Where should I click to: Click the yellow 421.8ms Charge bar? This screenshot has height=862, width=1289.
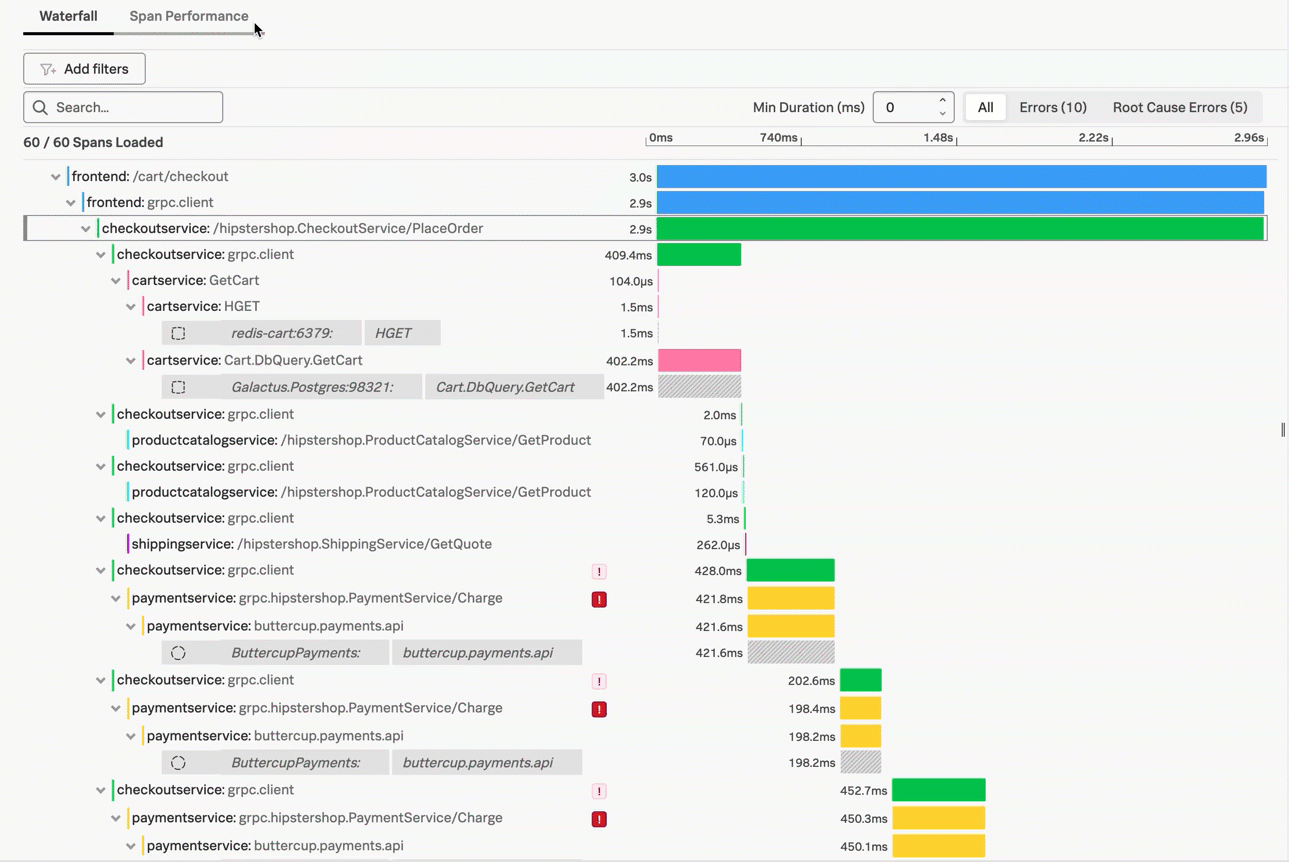click(x=790, y=599)
